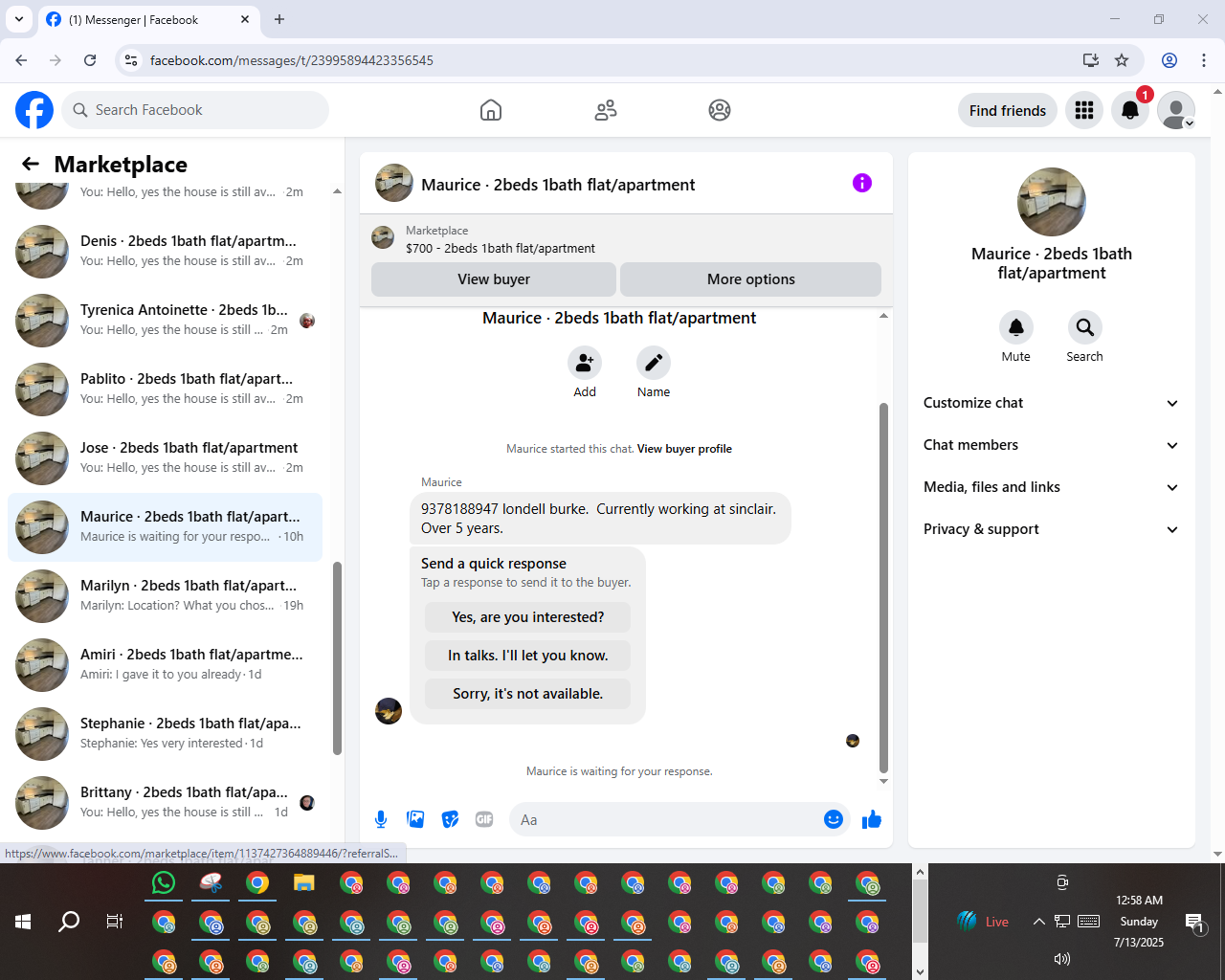
Task: Bookmark this page with star icon
Action: [1122, 60]
